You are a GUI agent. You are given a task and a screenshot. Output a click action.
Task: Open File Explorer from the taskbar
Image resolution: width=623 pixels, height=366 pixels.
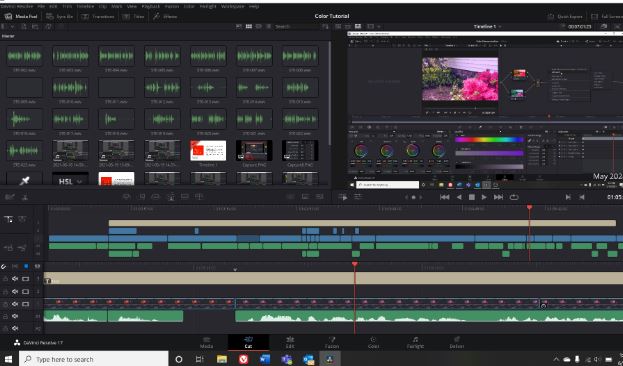[x=222, y=359]
